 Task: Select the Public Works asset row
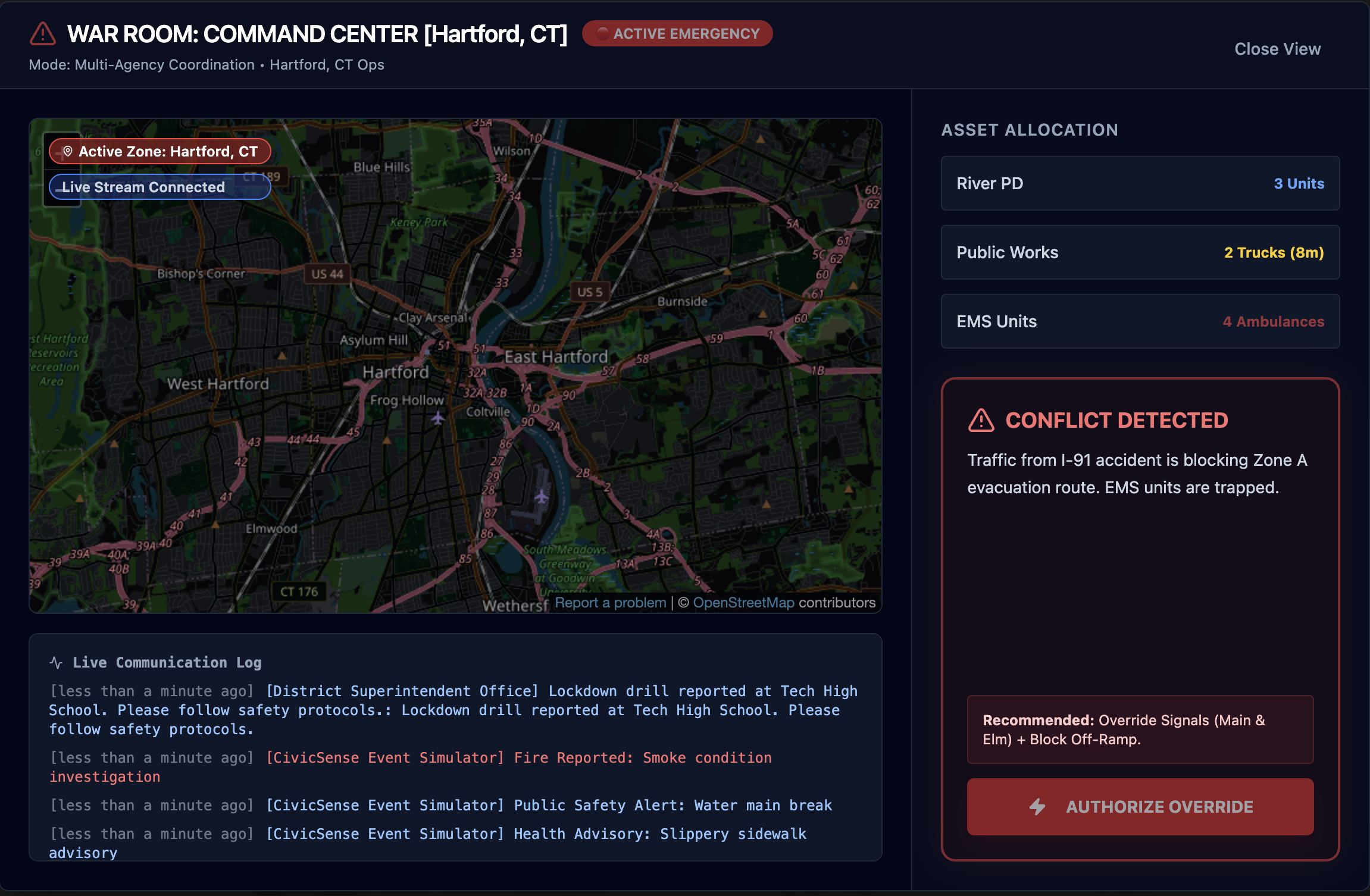coord(1140,252)
